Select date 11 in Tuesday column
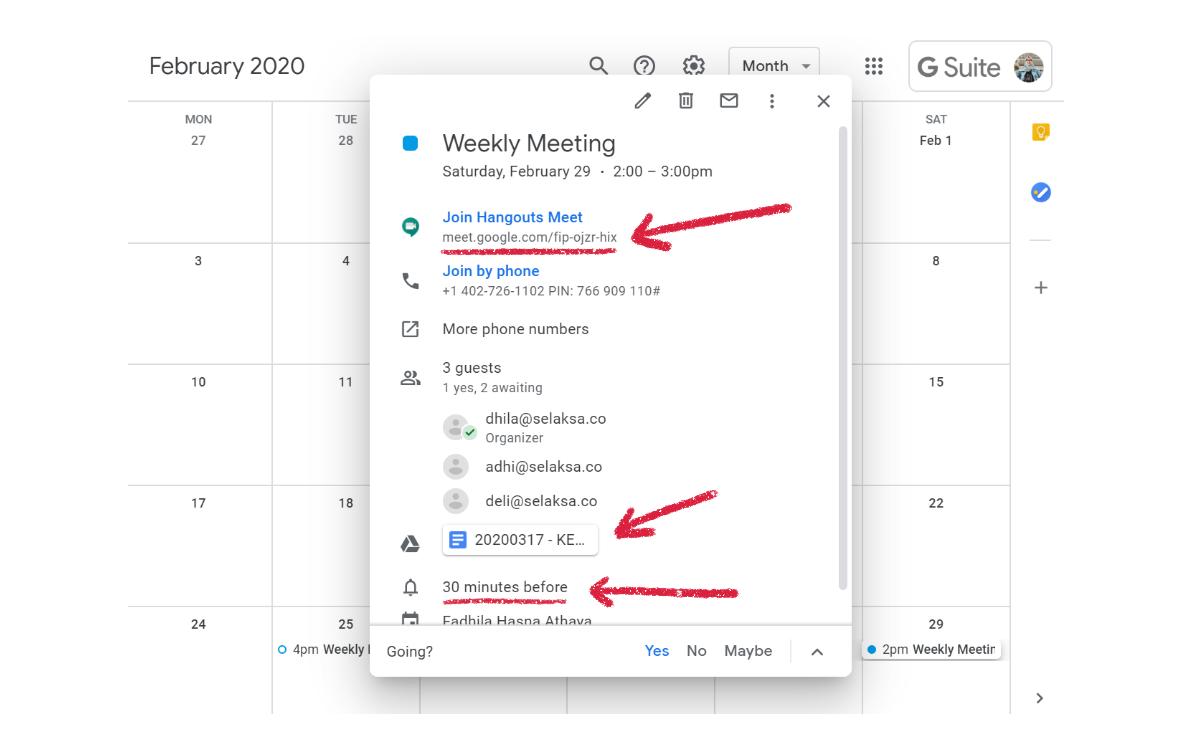The height and width of the screenshot is (756, 1187). point(346,382)
